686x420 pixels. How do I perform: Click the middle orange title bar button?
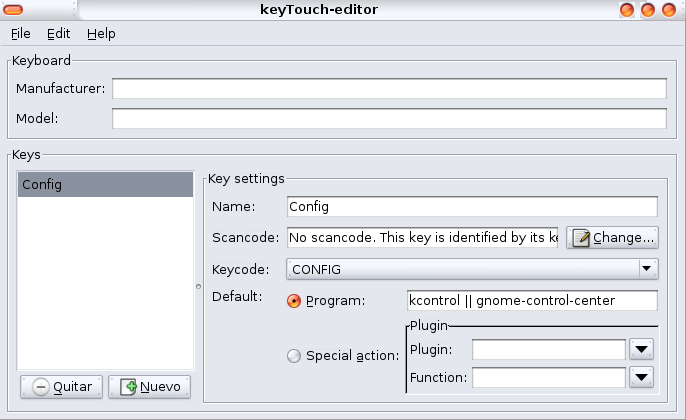[648, 11]
